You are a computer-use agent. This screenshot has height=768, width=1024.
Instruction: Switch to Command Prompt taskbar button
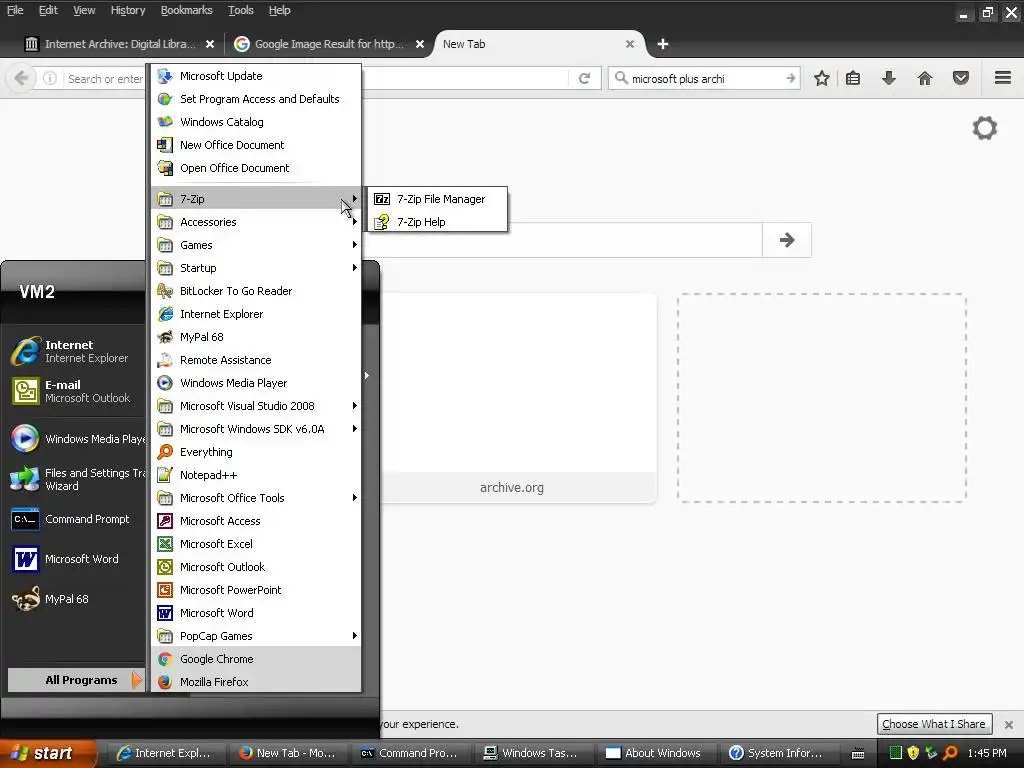(x=410, y=753)
